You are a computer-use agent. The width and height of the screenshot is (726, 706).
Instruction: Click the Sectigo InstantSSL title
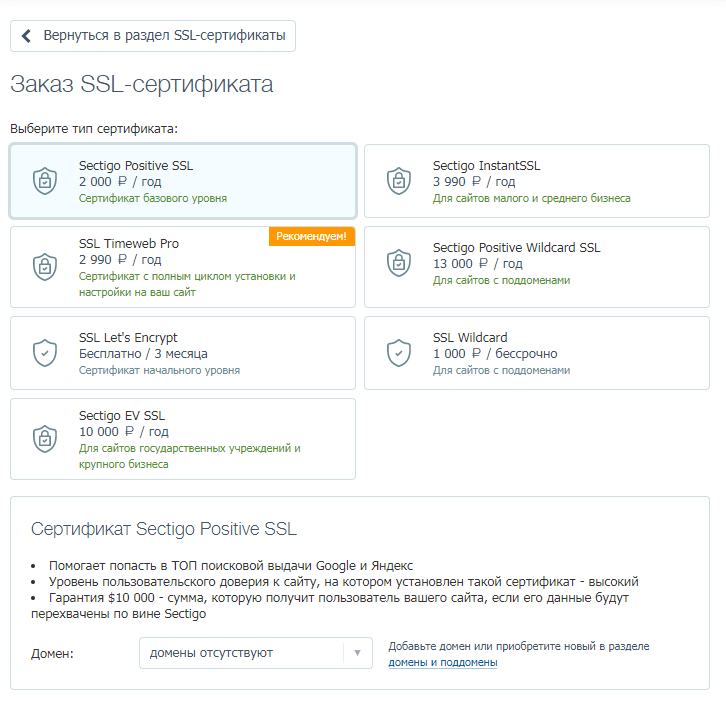(486, 166)
